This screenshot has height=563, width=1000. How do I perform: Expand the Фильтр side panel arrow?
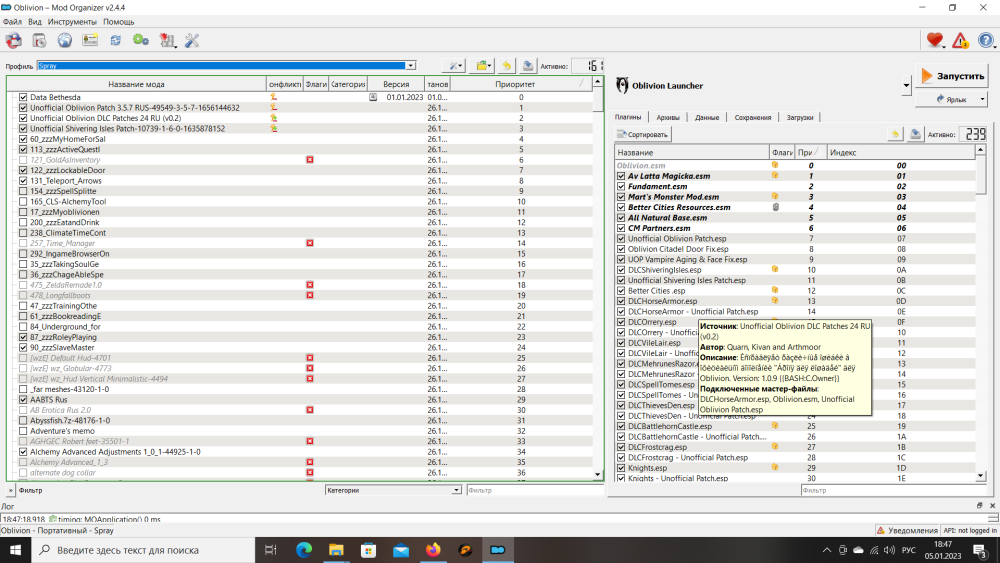pos(10,490)
